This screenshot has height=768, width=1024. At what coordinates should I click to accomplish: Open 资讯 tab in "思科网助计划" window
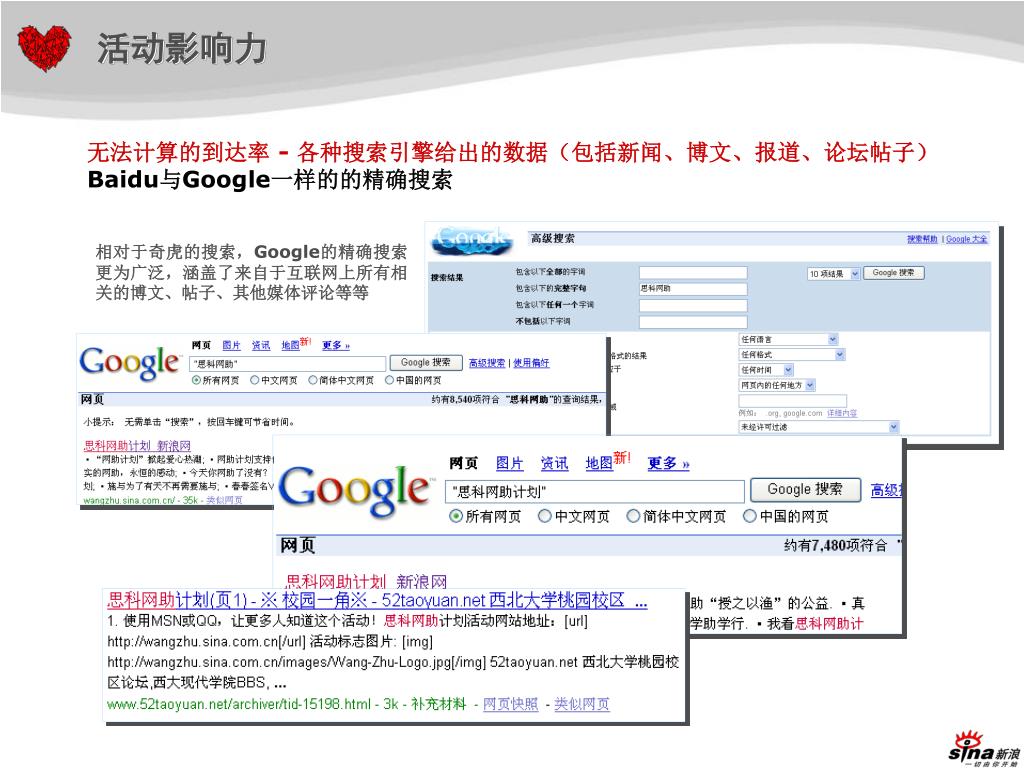pos(554,464)
